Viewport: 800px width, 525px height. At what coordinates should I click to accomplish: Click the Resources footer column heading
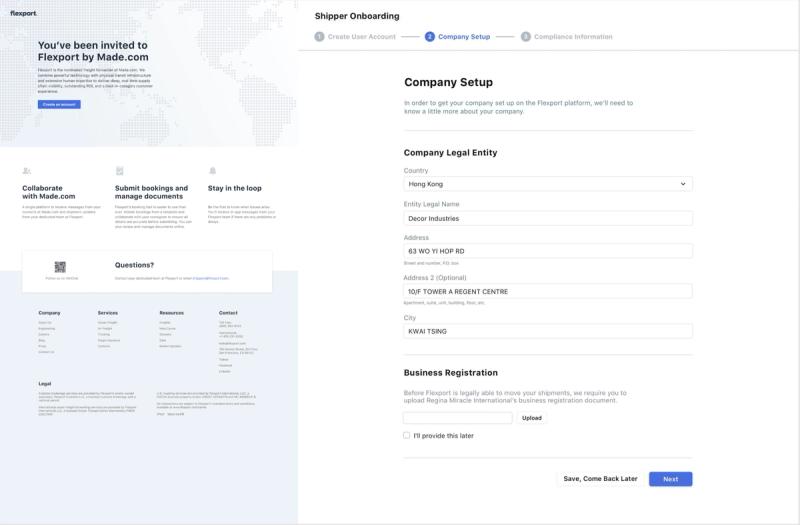pos(171,313)
